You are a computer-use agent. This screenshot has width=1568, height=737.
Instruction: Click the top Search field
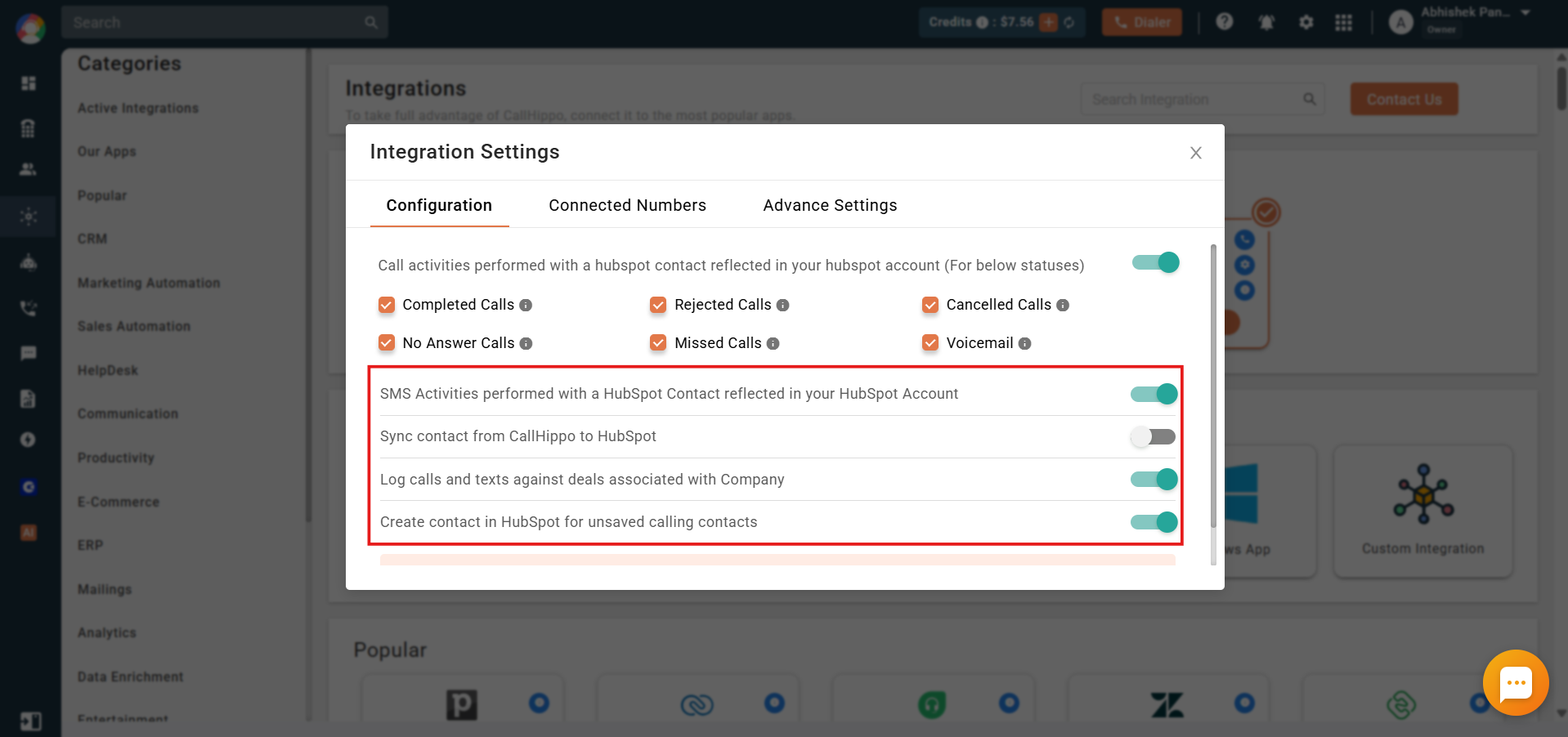click(224, 22)
